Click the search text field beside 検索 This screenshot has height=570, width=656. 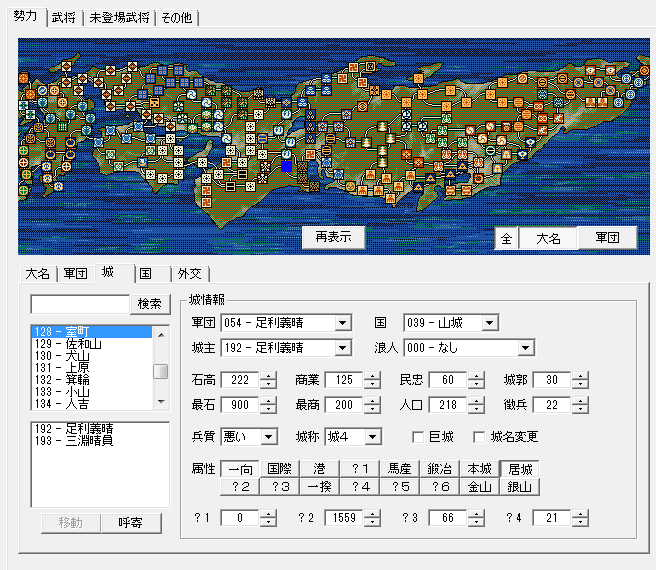pyautogui.click(x=80, y=303)
